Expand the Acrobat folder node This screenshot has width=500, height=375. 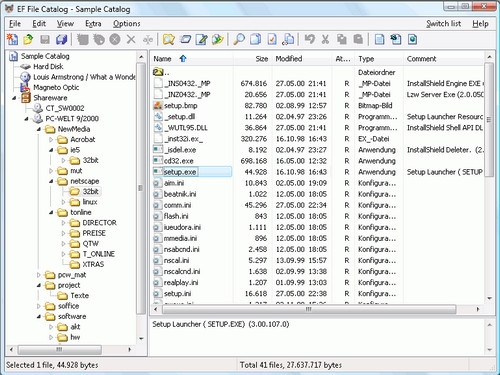tap(51, 140)
